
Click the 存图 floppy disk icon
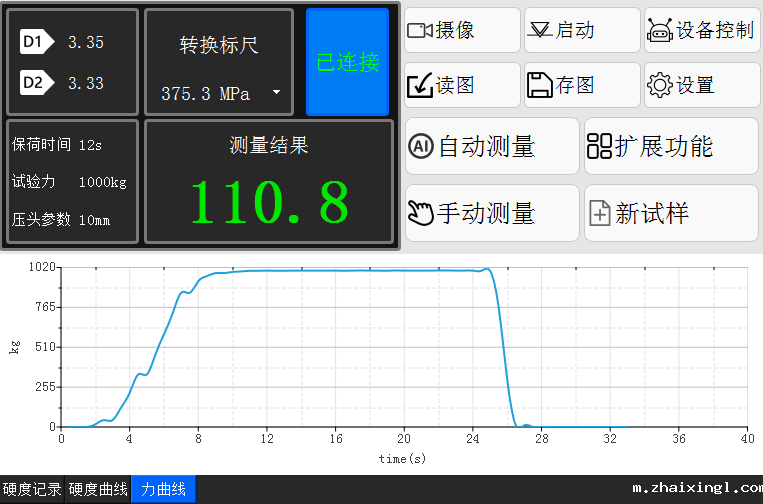539,86
